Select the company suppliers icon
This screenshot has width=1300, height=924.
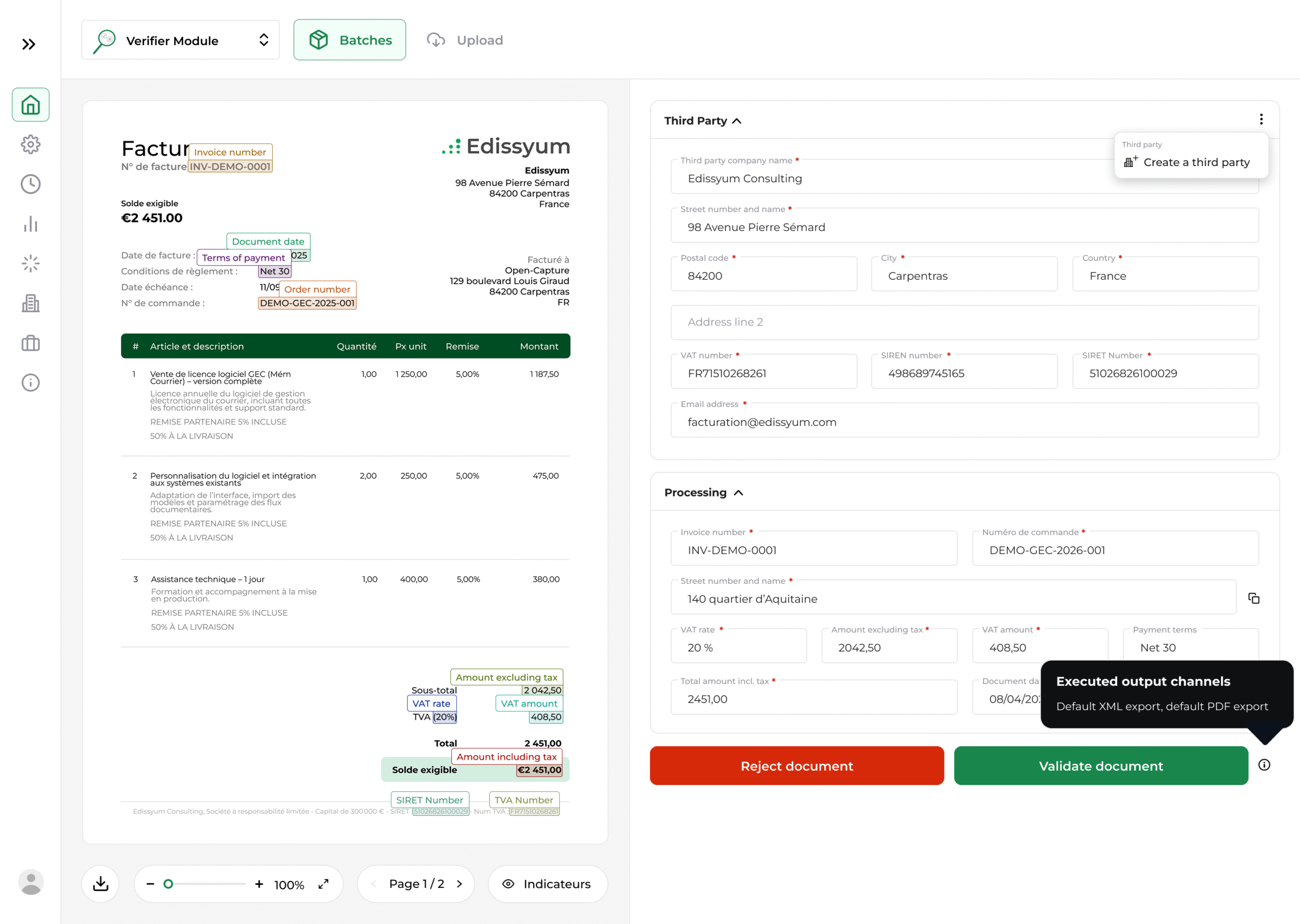point(30,303)
